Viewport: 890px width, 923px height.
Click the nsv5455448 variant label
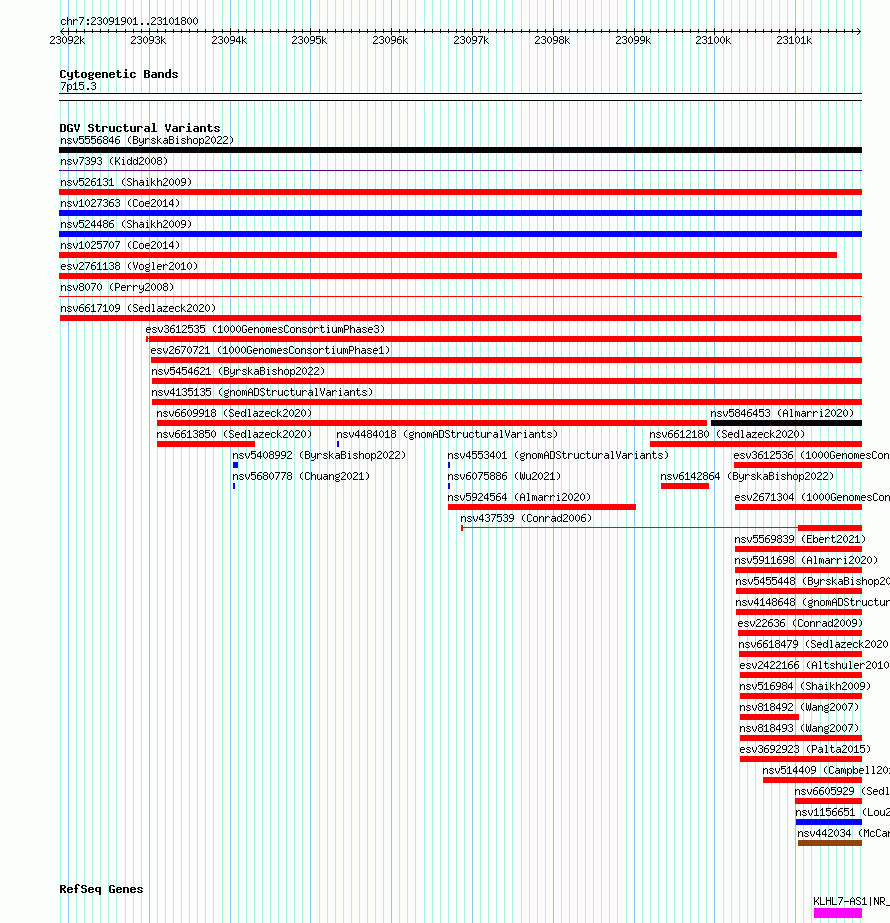pos(812,582)
